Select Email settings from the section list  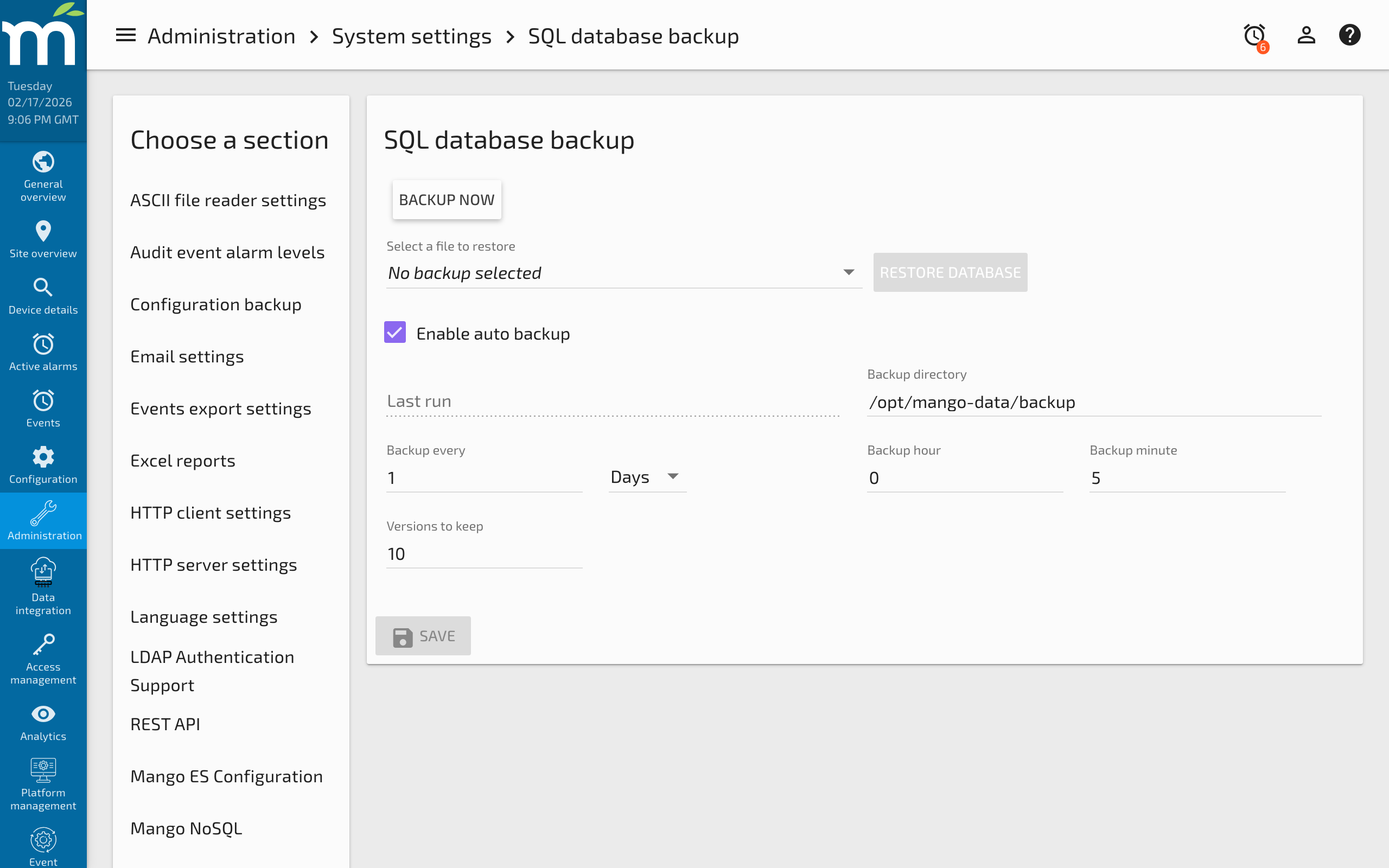click(x=187, y=356)
